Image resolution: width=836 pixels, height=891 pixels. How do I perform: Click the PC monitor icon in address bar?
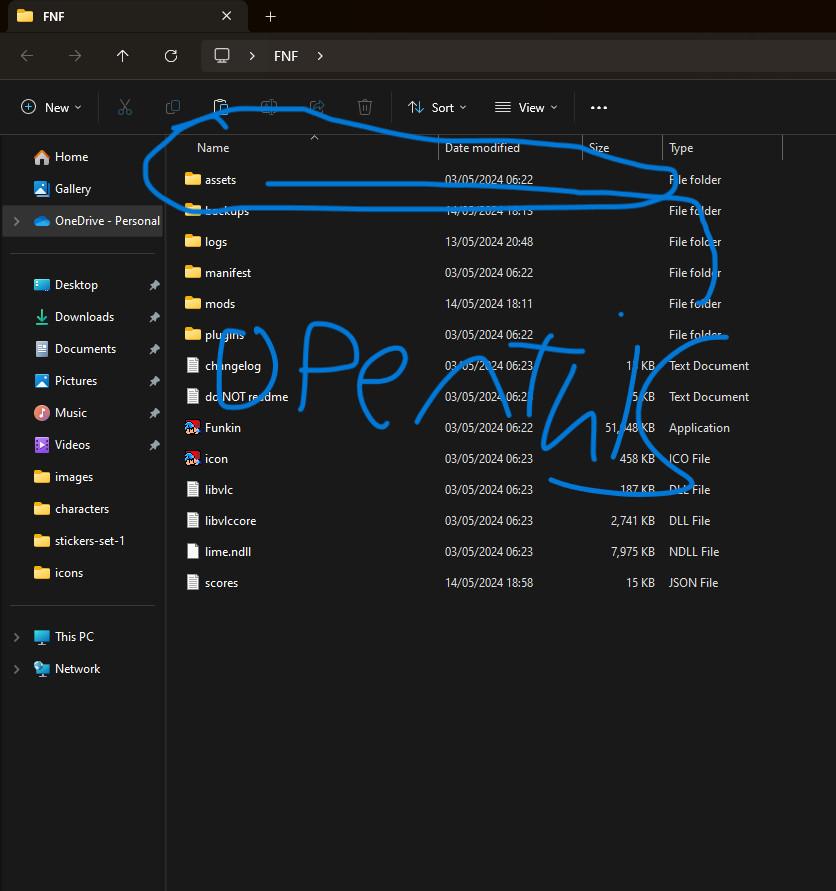[x=222, y=56]
